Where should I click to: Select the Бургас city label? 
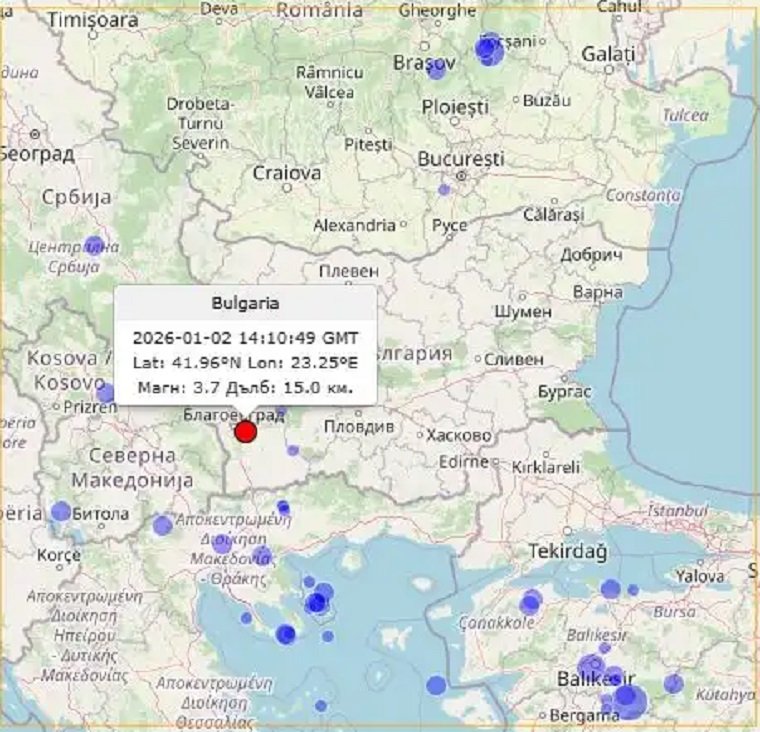pyautogui.click(x=565, y=391)
